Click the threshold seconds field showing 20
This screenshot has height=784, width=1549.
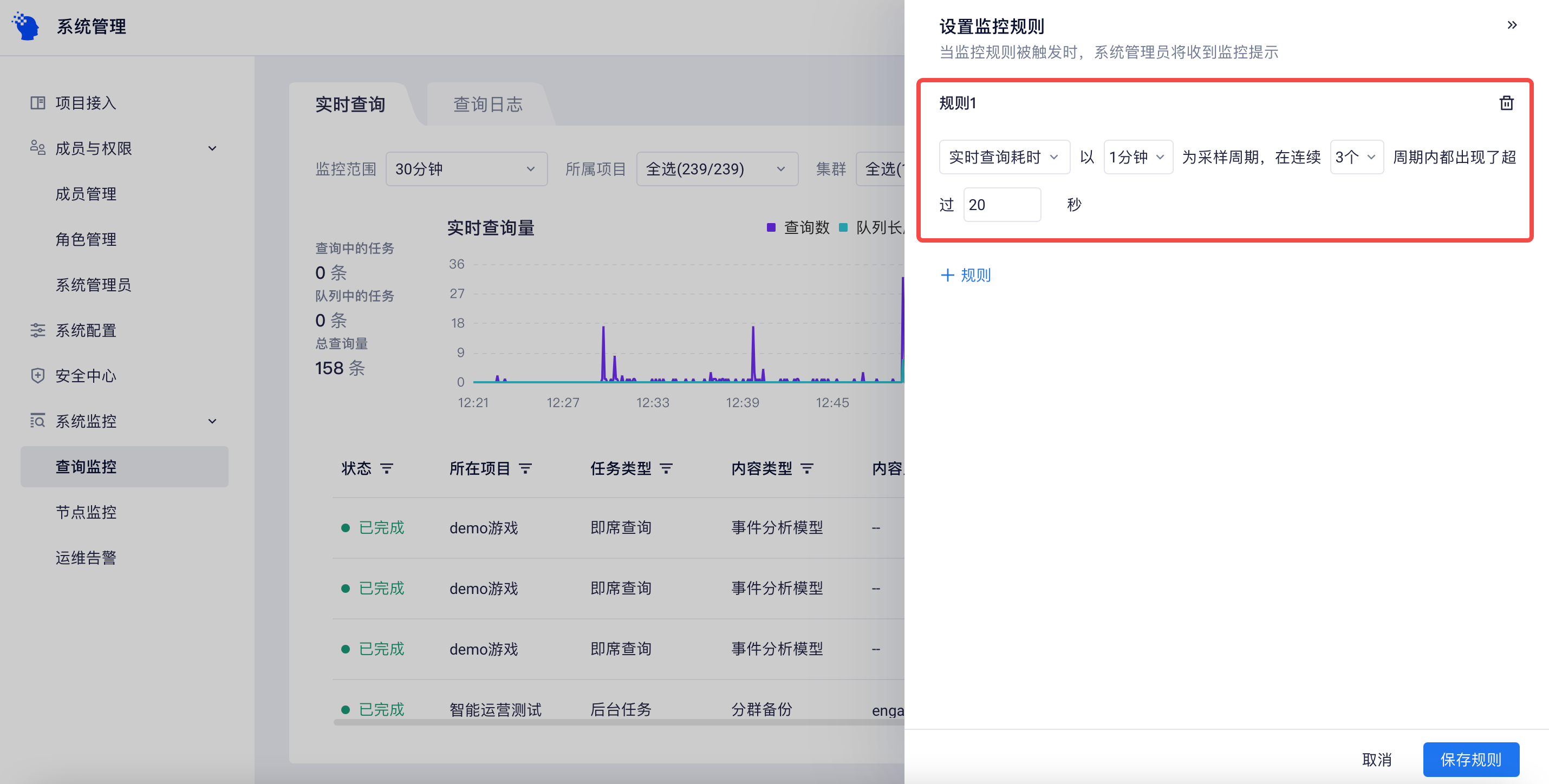coord(1002,205)
